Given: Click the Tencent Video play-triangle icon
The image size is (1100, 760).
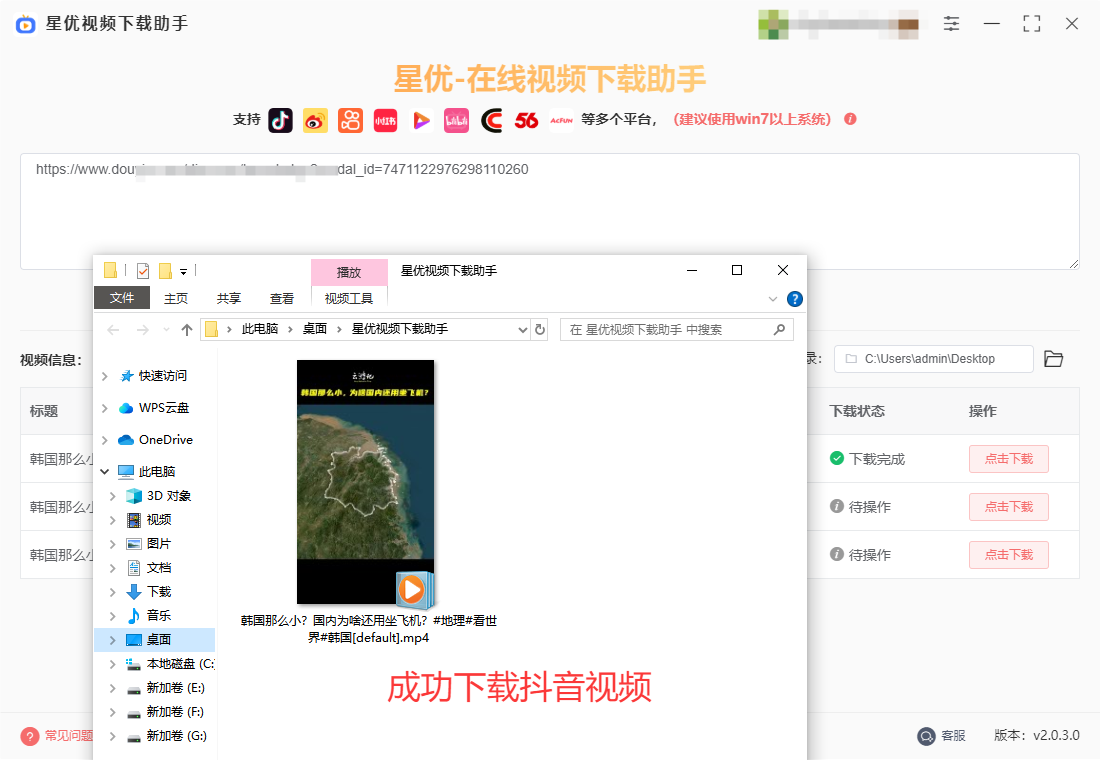Looking at the screenshot, I should (421, 120).
